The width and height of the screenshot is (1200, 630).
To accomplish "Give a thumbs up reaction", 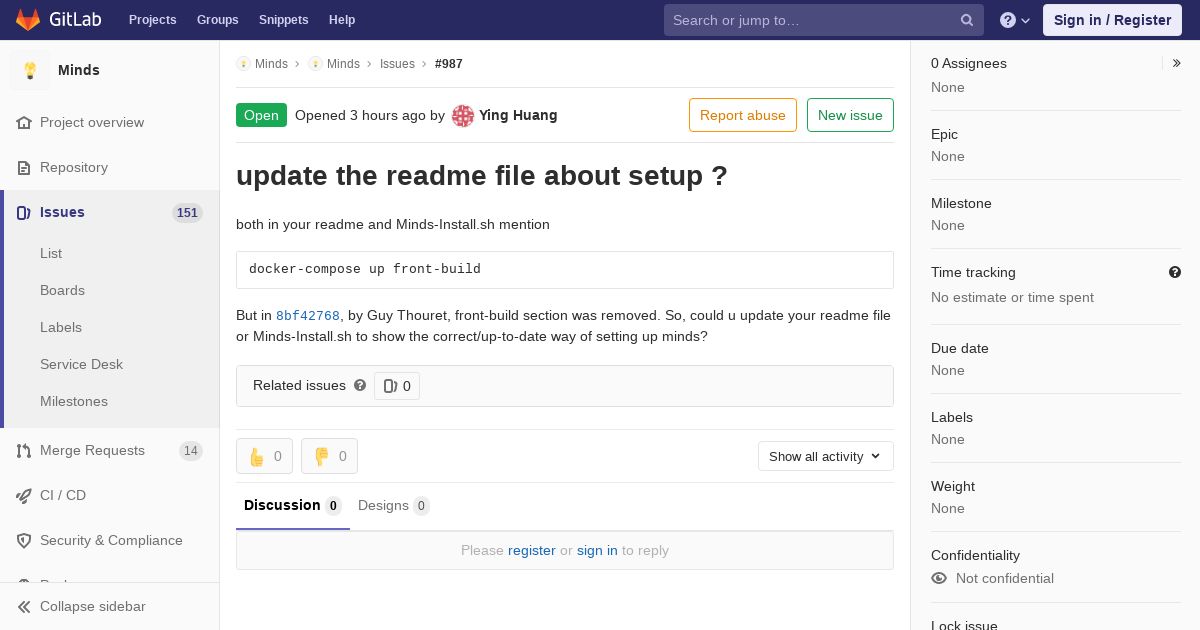I will [265, 456].
